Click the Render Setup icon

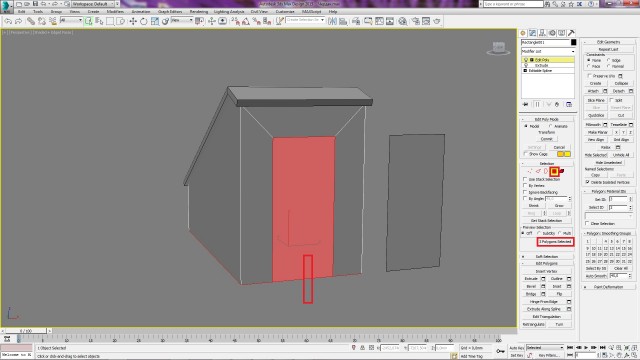point(415,21)
